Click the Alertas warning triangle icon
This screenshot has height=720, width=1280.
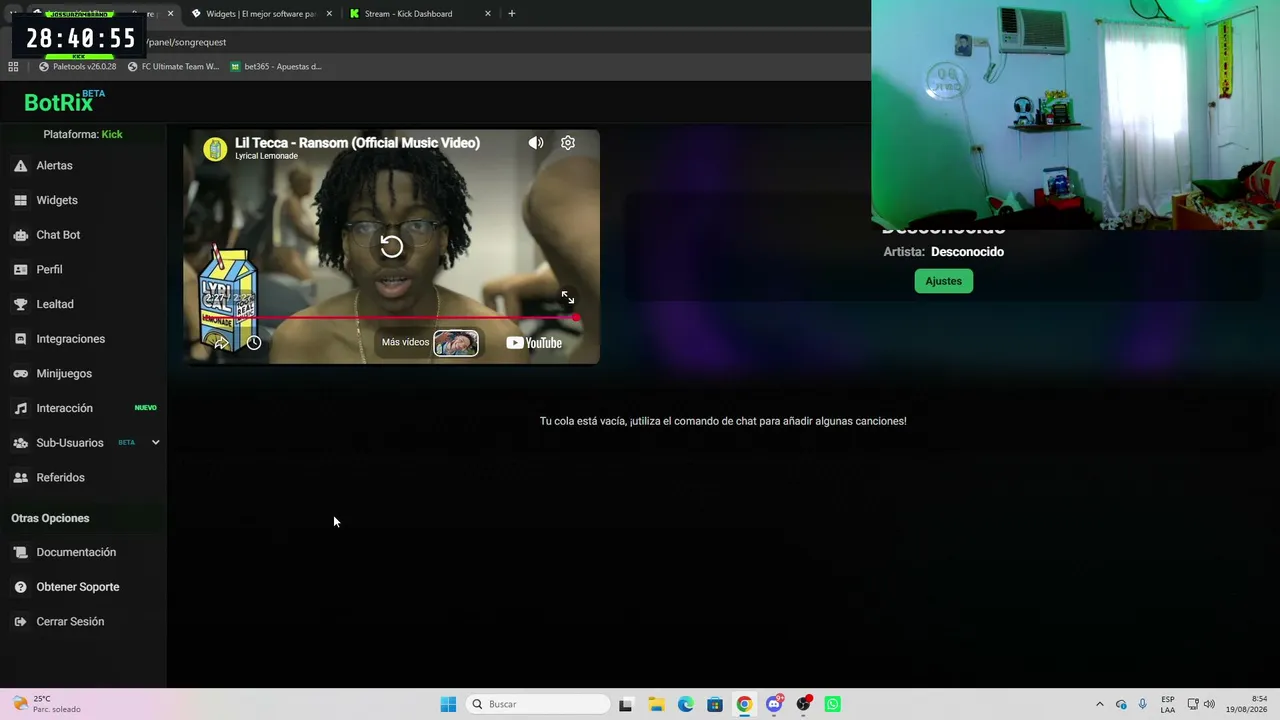tap(20, 166)
